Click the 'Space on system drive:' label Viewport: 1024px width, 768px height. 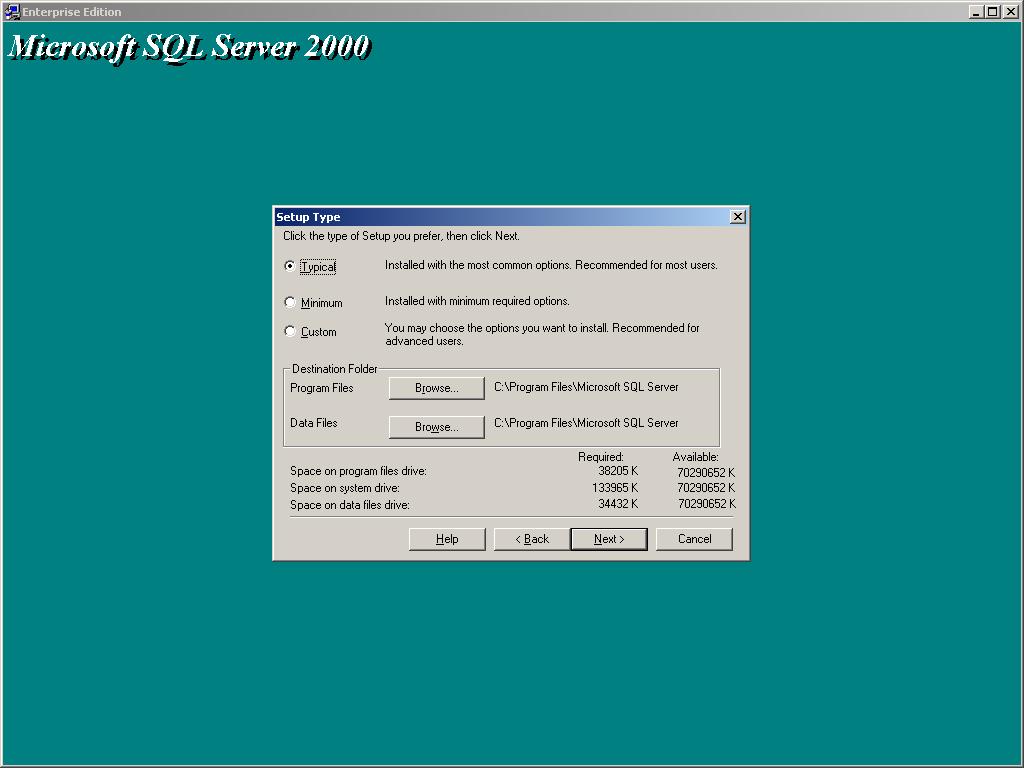pos(345,488)
